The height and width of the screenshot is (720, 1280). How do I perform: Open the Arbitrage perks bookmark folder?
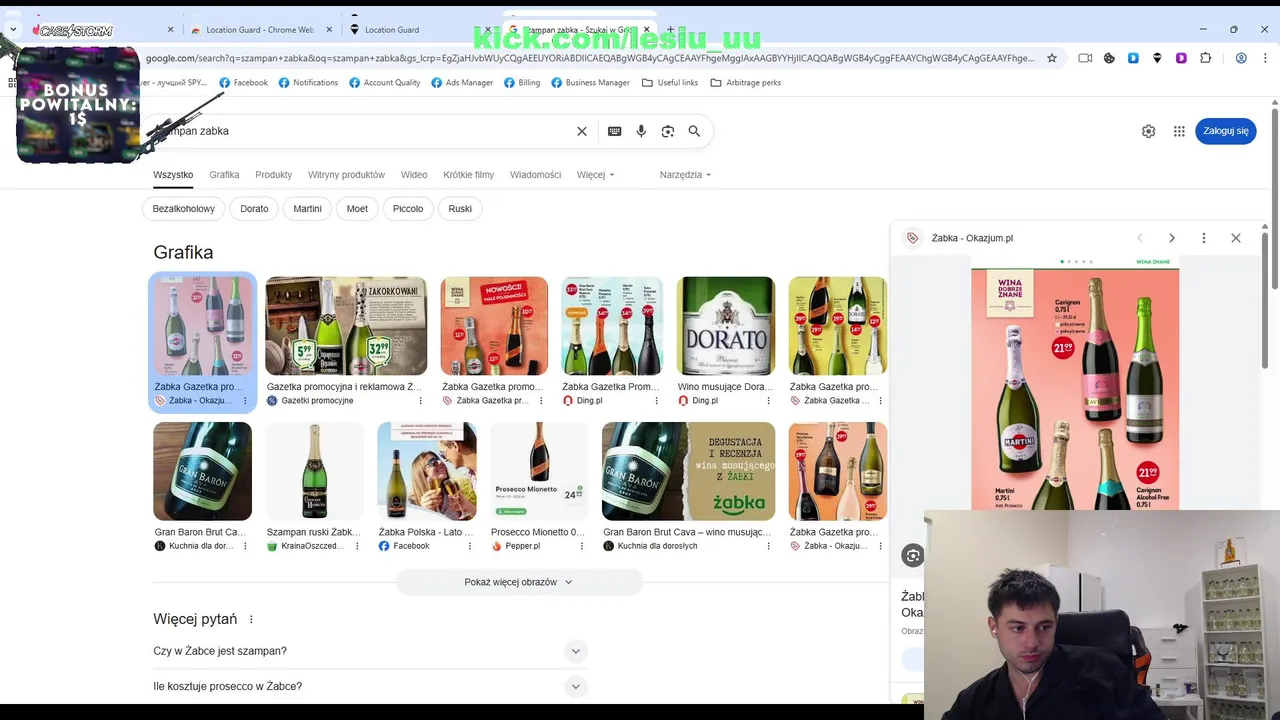[745, 83]
